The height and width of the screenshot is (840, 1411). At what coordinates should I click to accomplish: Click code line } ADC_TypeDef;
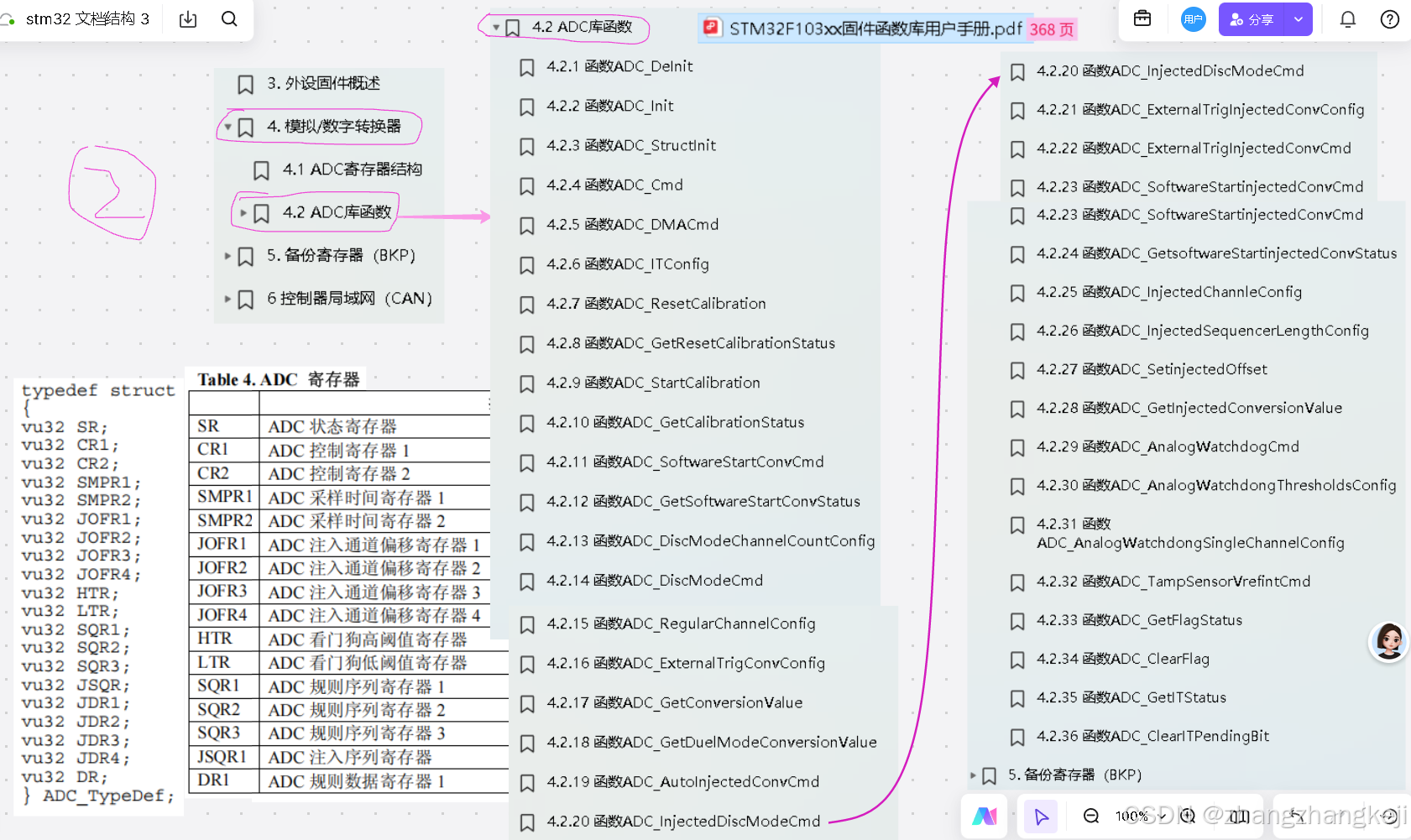[x=98, y=796]
